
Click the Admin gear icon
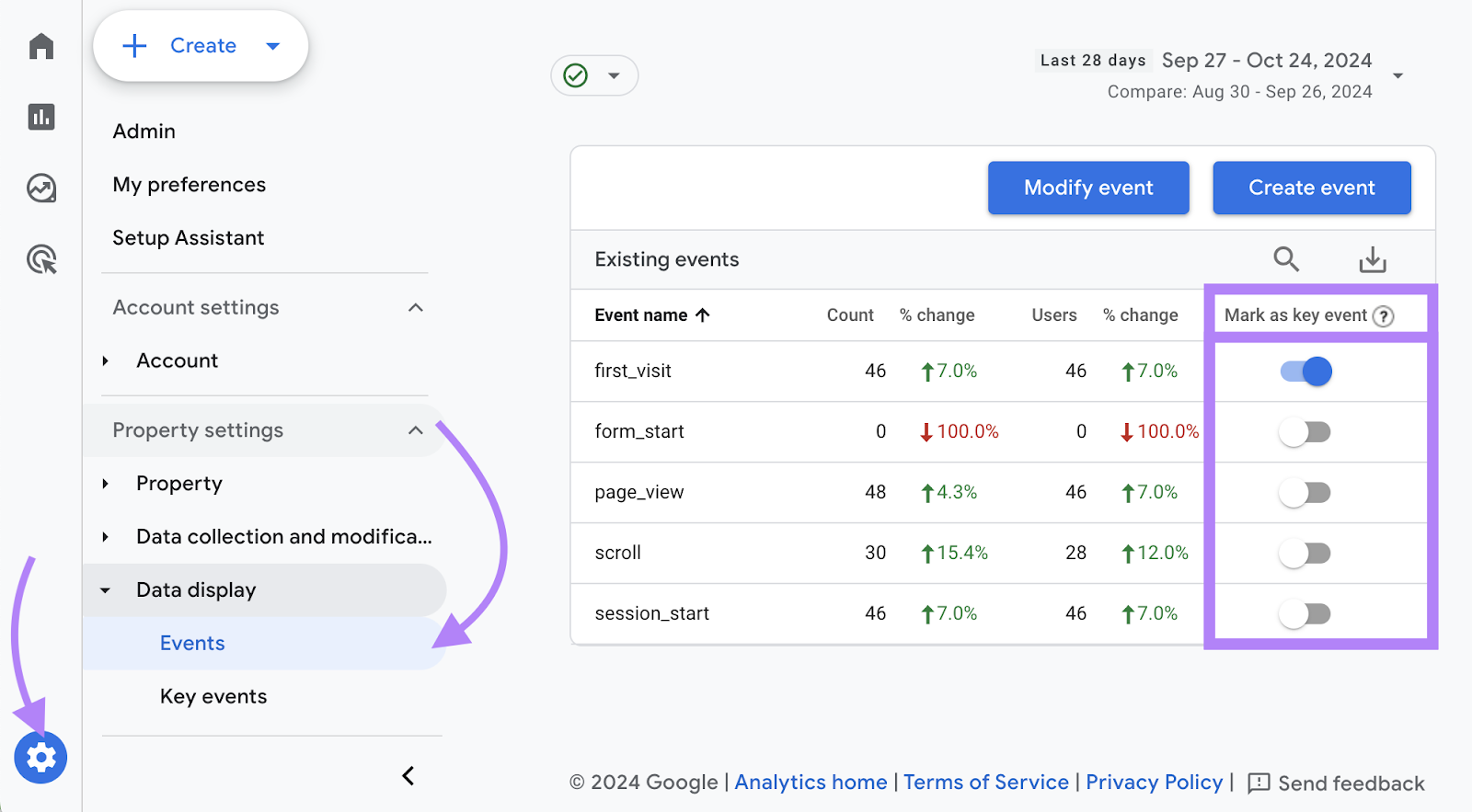click(40, 758)
